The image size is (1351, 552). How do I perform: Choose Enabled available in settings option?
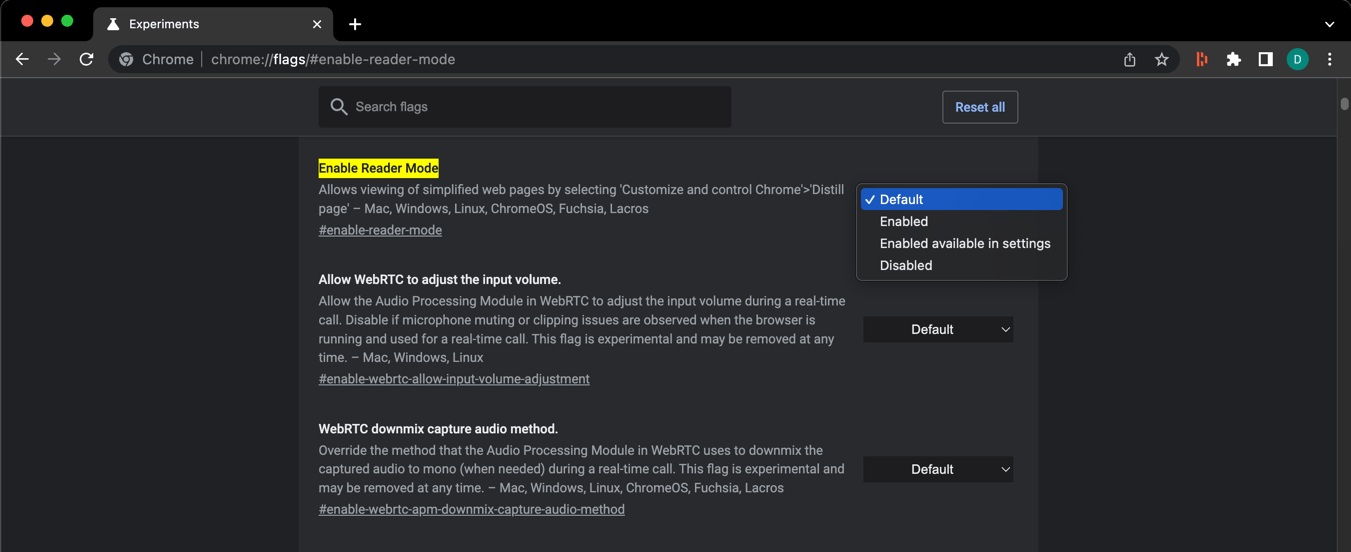[x=964, y=243]
